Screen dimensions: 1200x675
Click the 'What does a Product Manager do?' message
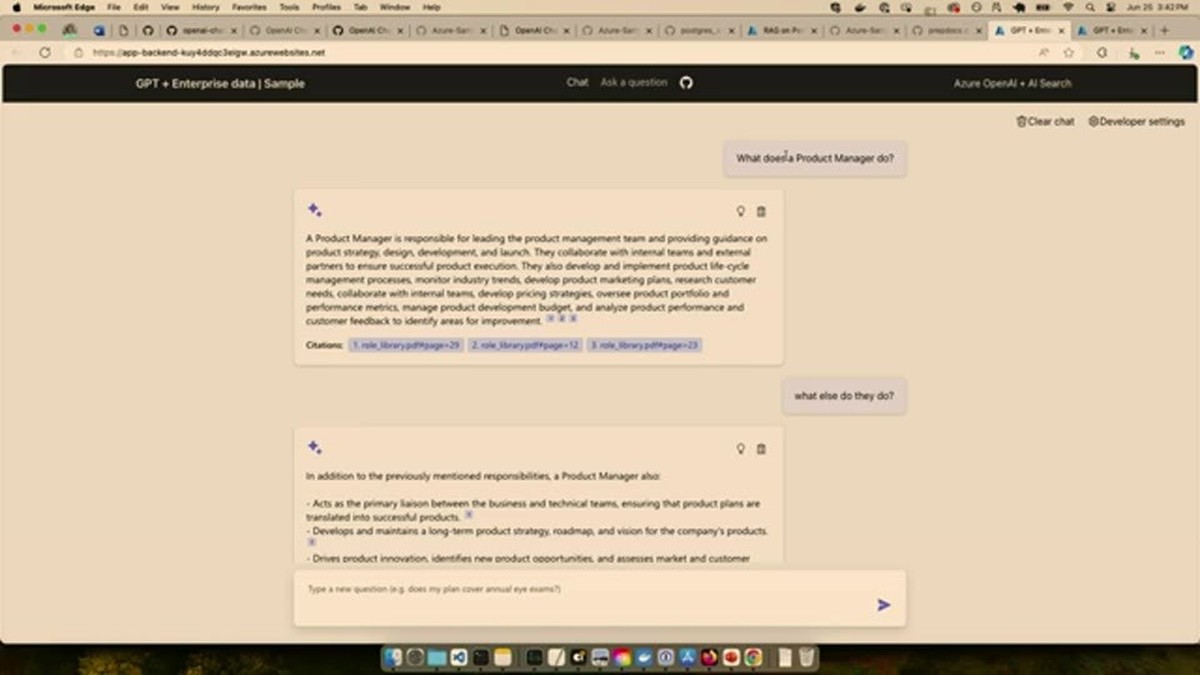pyautogui.click(x=815, y=158)
